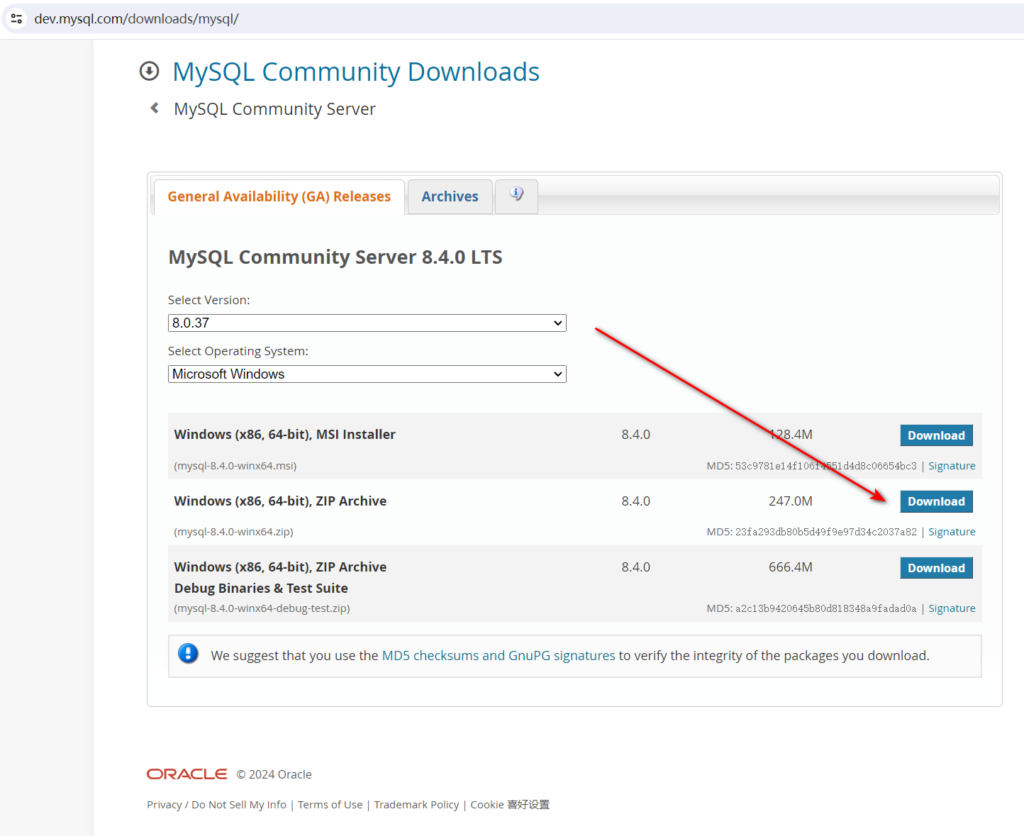Open the Terms of Use link
1024x836 pixels.
330,805
